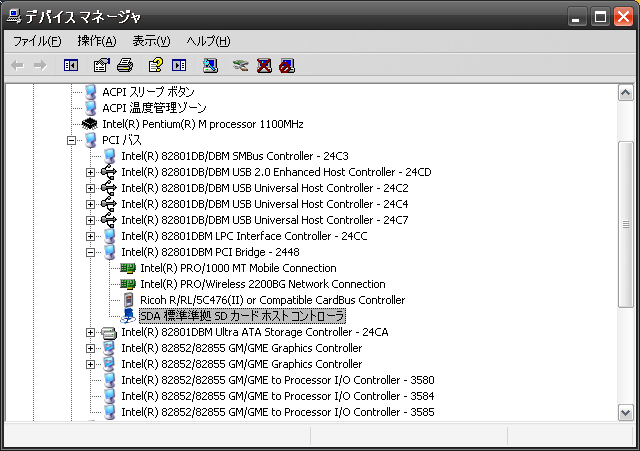Image resolution: width=640 pixels, height=451 pixels.
Task: Click the Properties toolbar icon
Action: [x=101, y=66]
